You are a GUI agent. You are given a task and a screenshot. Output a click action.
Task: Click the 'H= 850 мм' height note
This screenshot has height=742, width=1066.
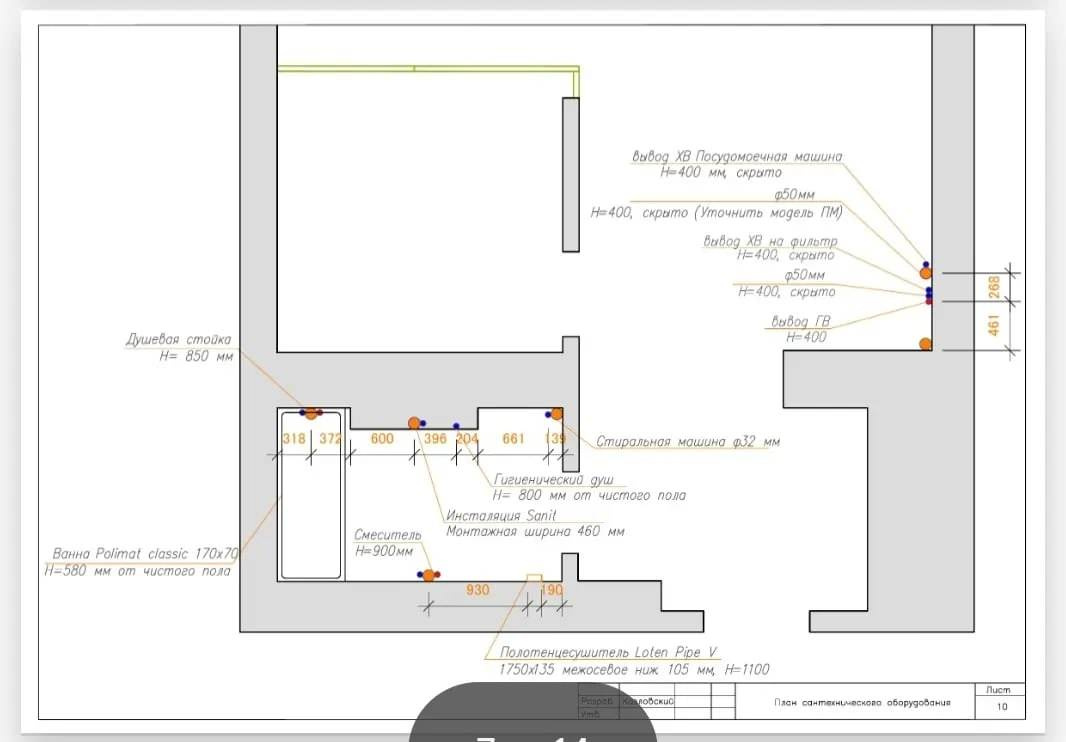196,356
